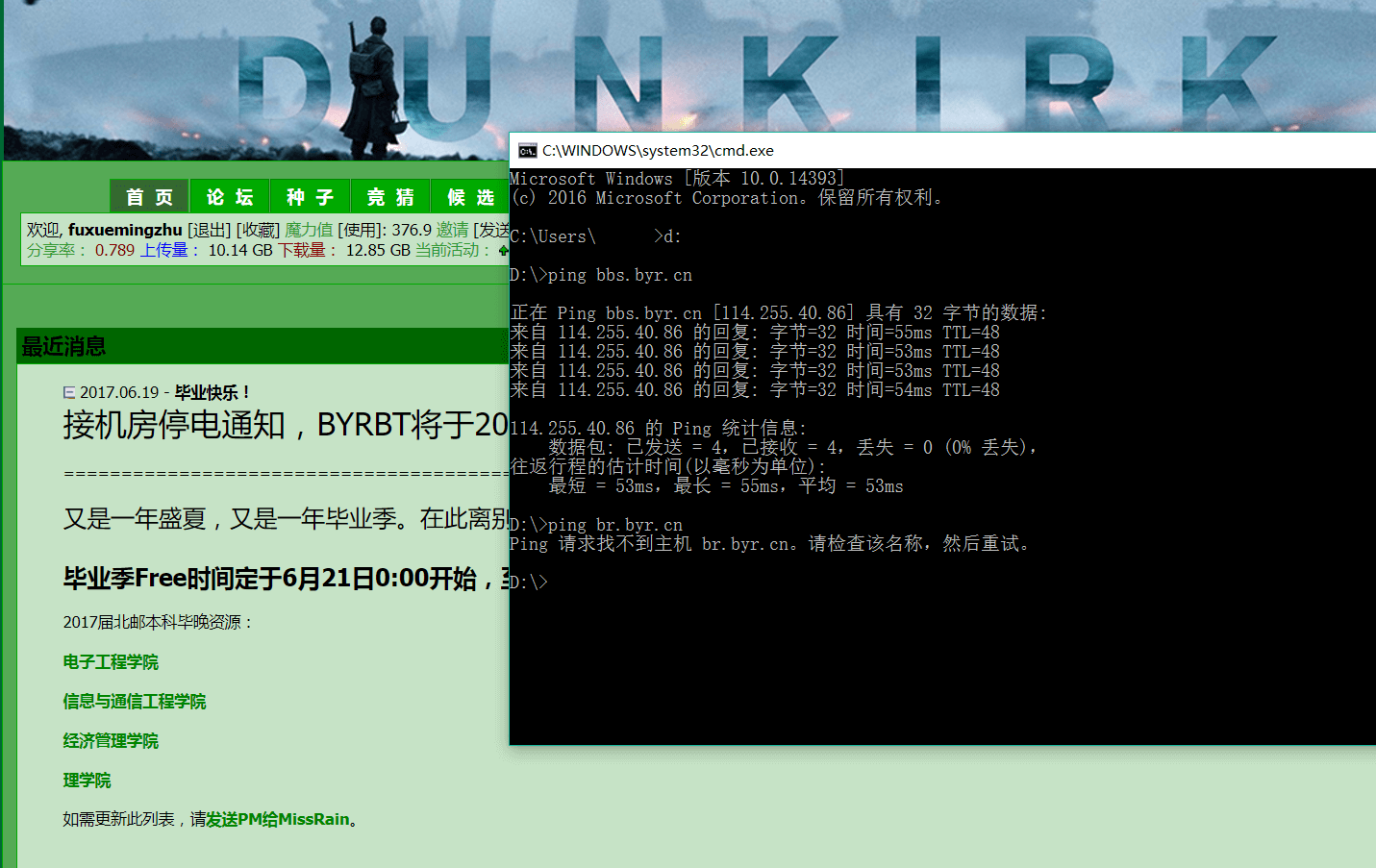Click the 最近消息 section header

point(263,346)
